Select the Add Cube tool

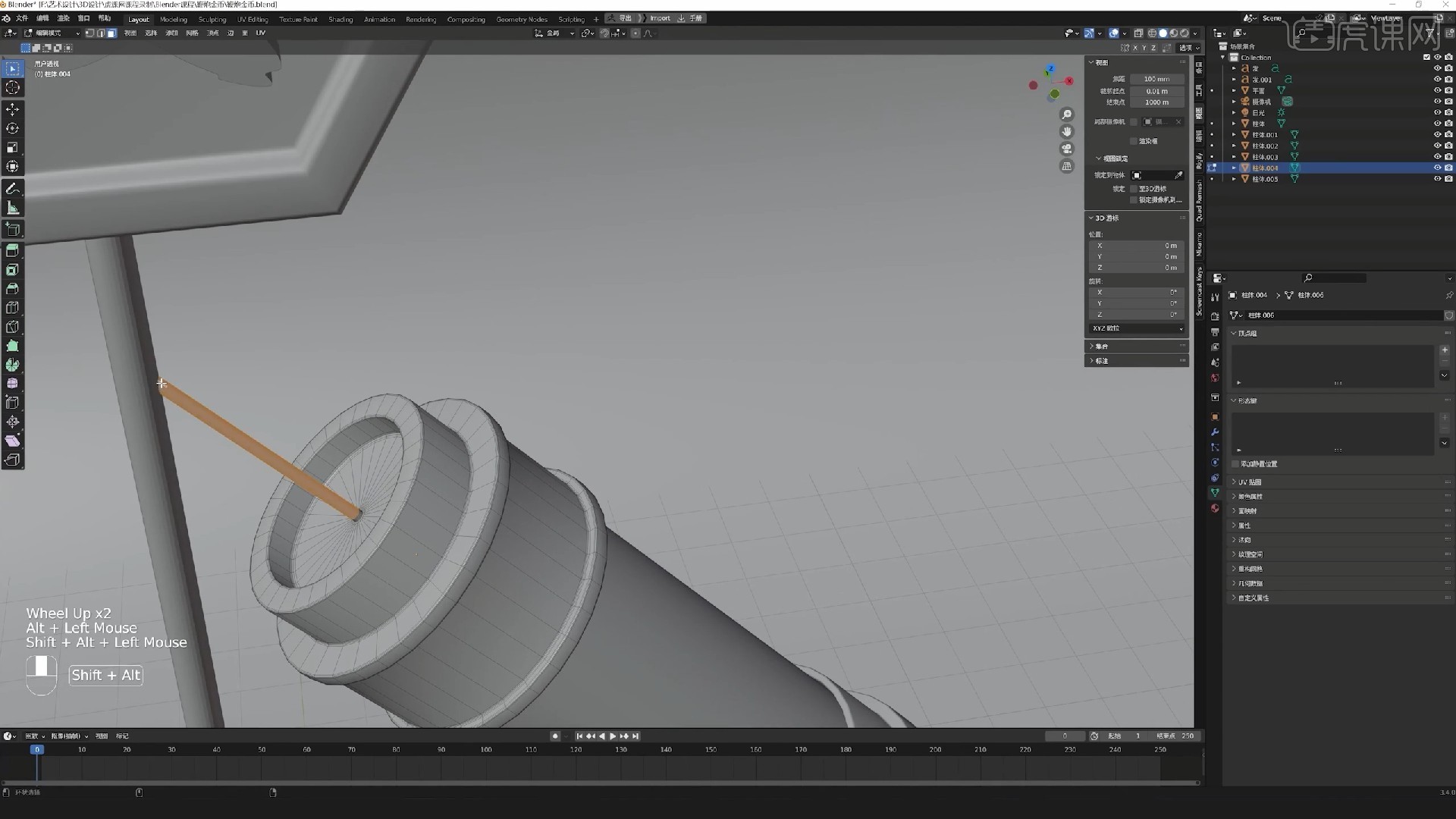pyautogui.click(x=13, y=229)
